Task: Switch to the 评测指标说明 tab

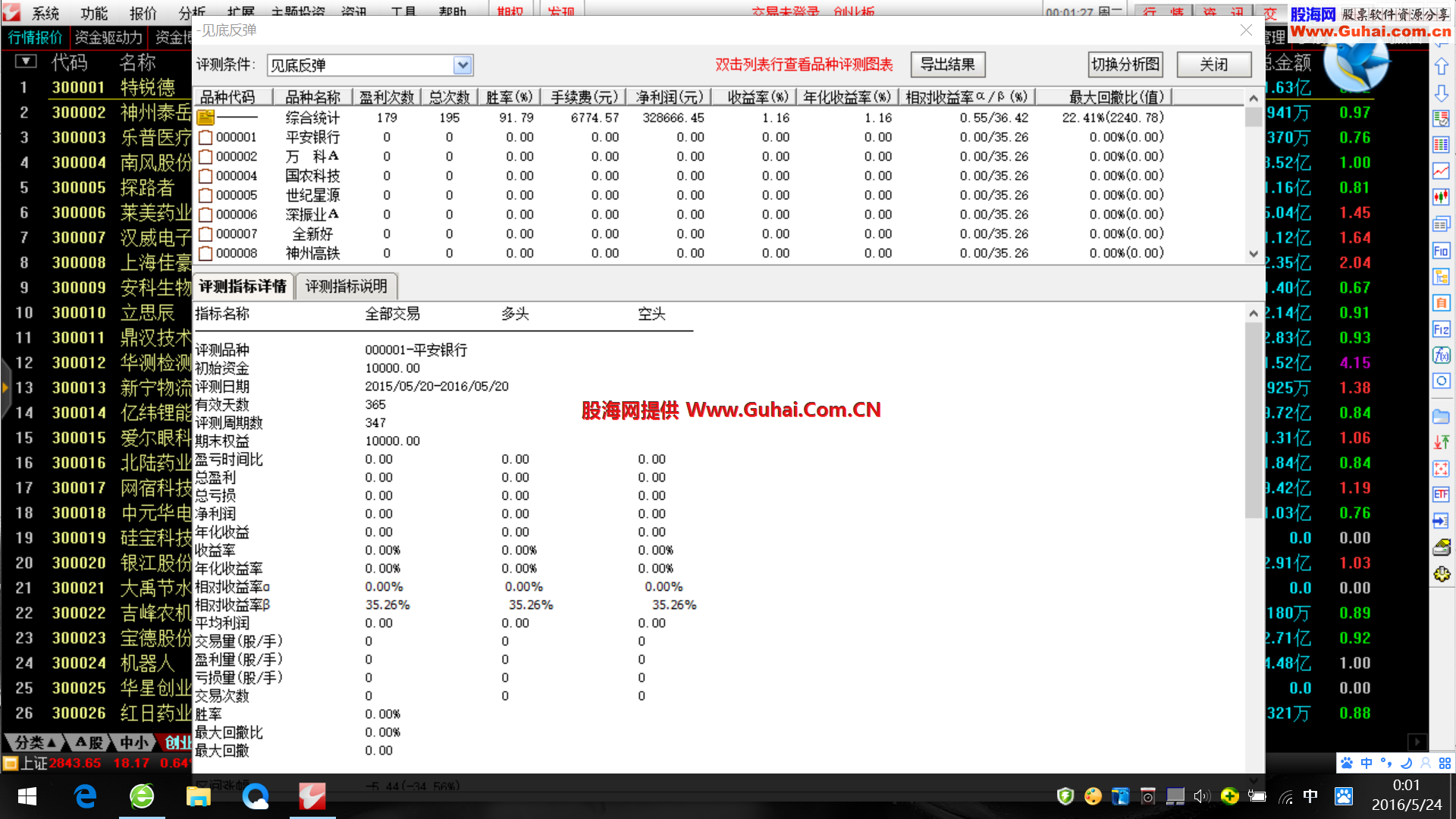Action: tap(347, 287)
